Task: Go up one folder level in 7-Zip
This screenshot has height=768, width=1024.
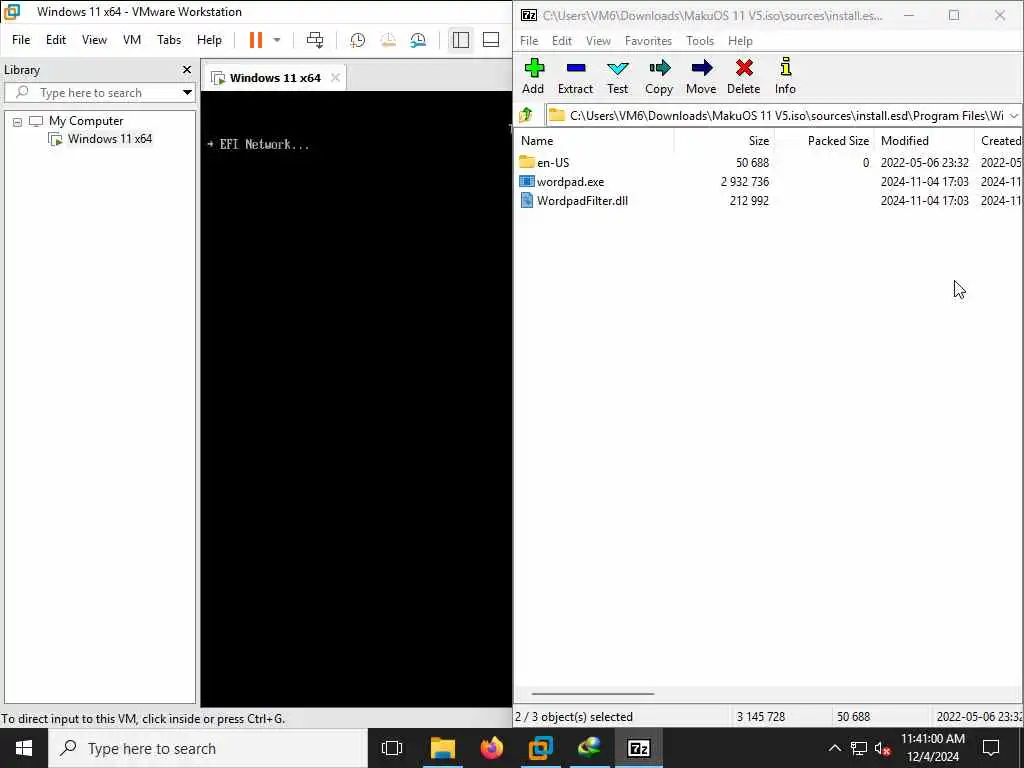Action: tap(526, 116)
